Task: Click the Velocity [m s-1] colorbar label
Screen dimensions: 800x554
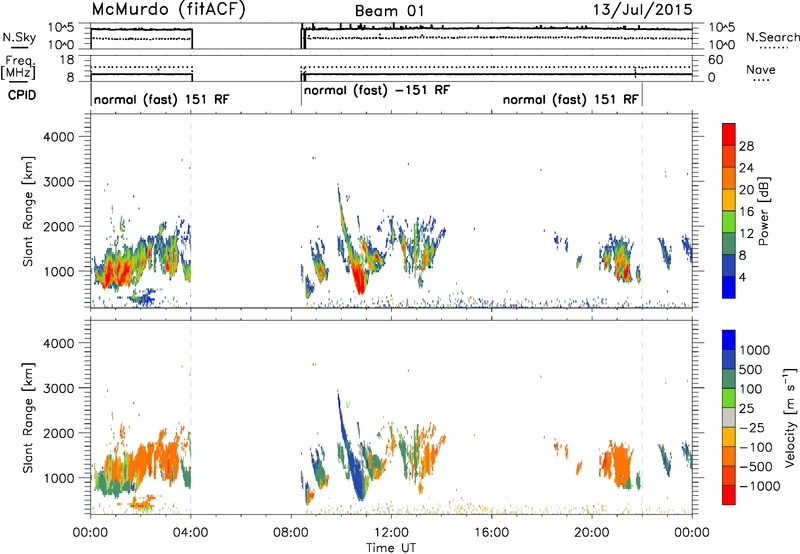Action: pyautogui.click(x=790, y=417)
